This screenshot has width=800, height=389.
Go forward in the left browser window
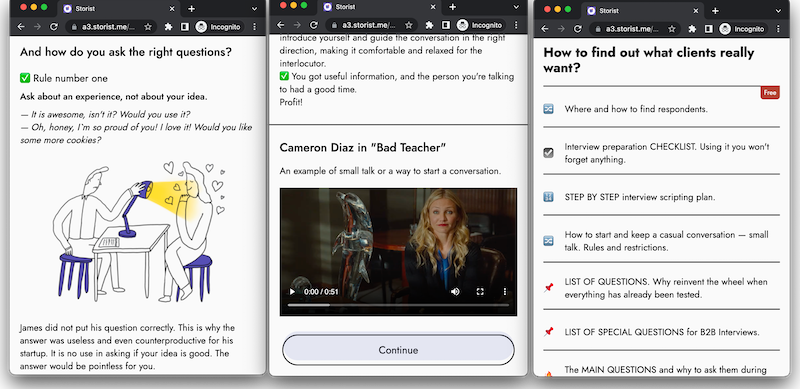click(37, 27)
